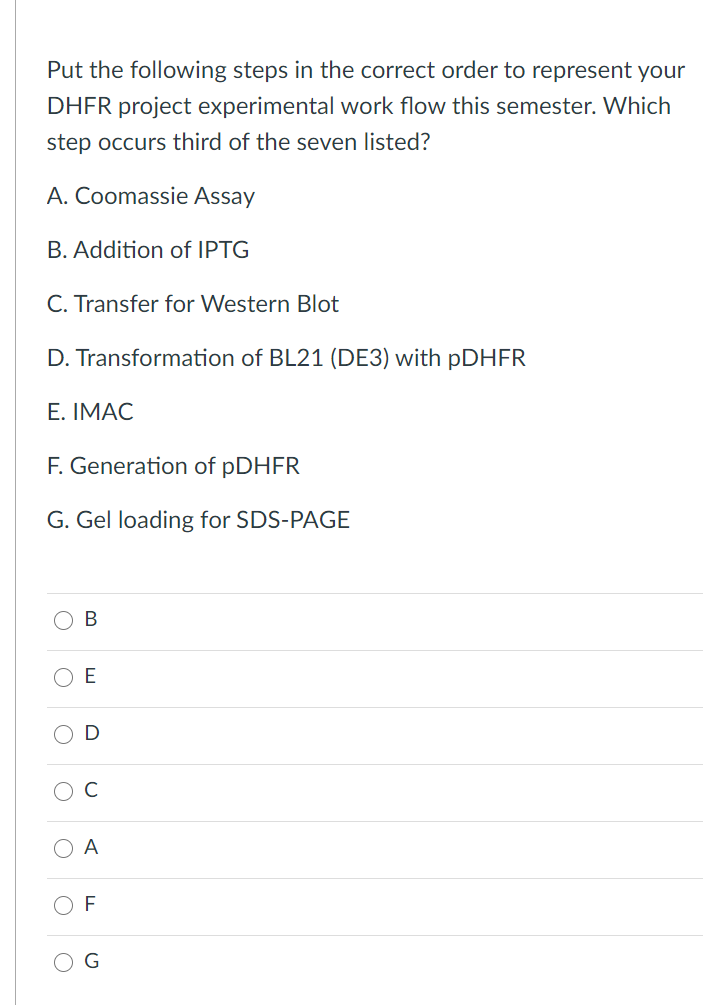The image size is (718, 1005).
Task: Click the label text G
Action: point(90,962)
